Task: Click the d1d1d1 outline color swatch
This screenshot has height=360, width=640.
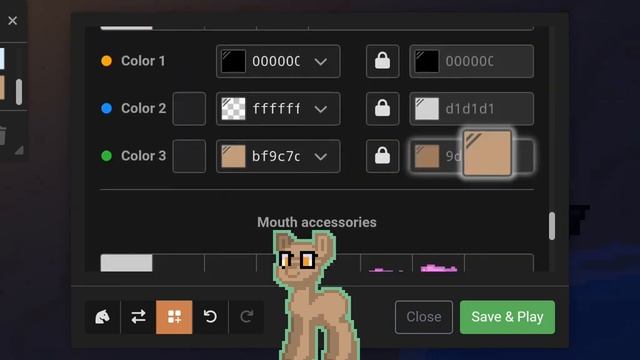Action: (427, 109)
